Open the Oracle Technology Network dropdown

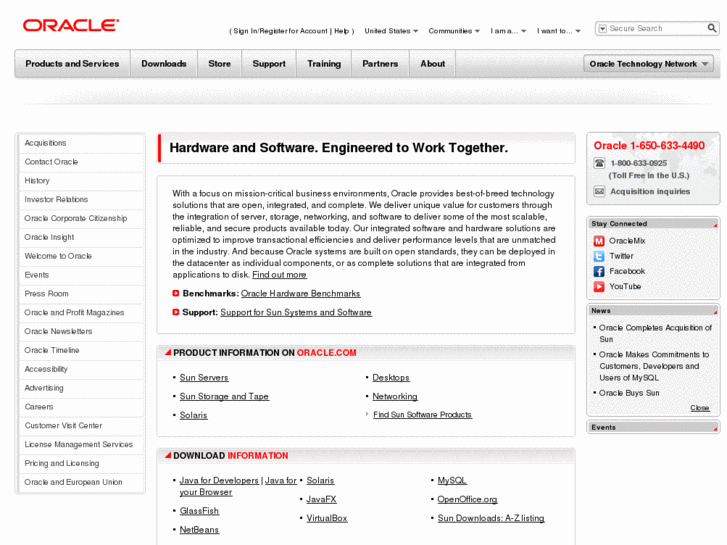(x=648, y=64)
